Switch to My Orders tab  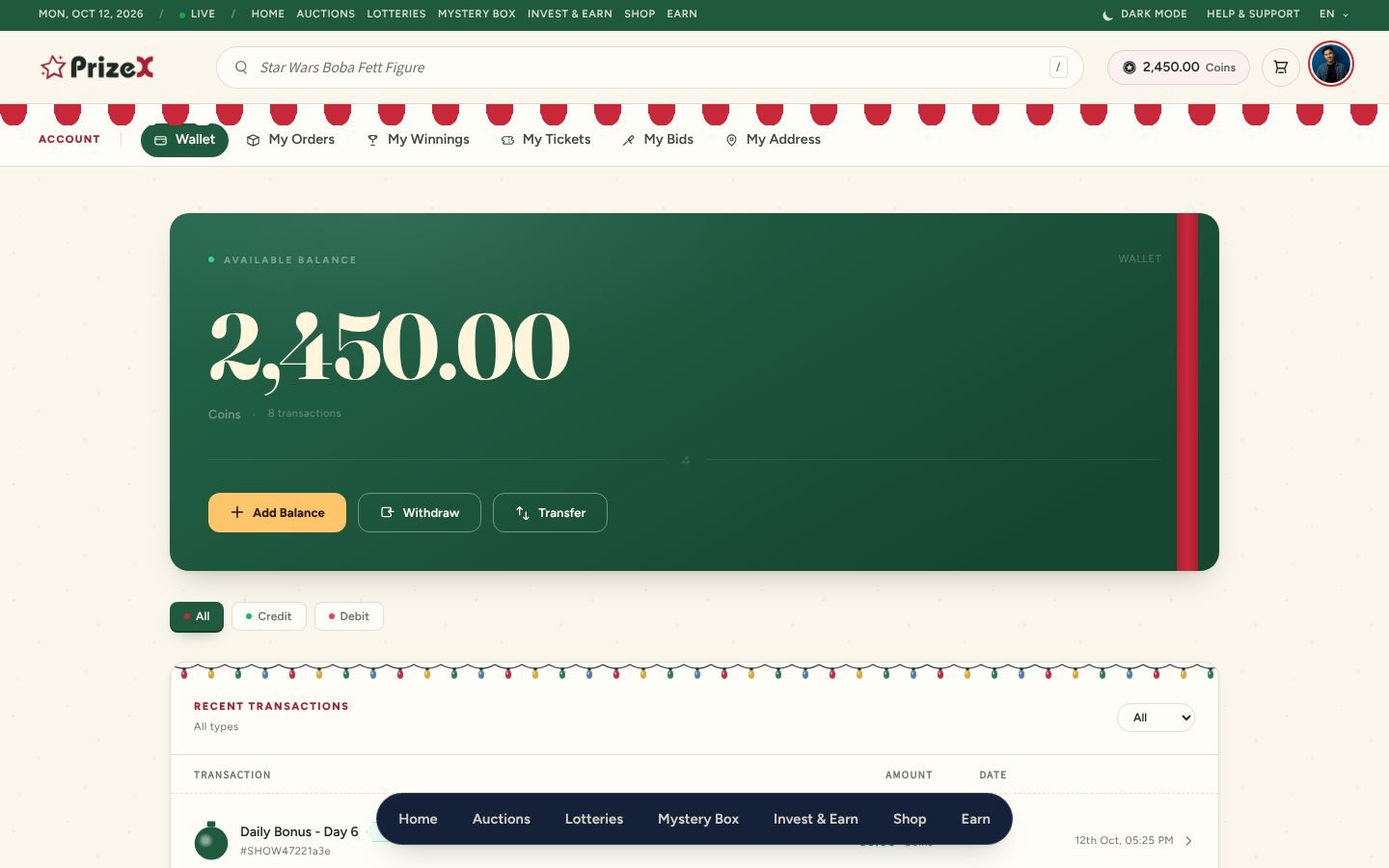(x=290, y=140)
